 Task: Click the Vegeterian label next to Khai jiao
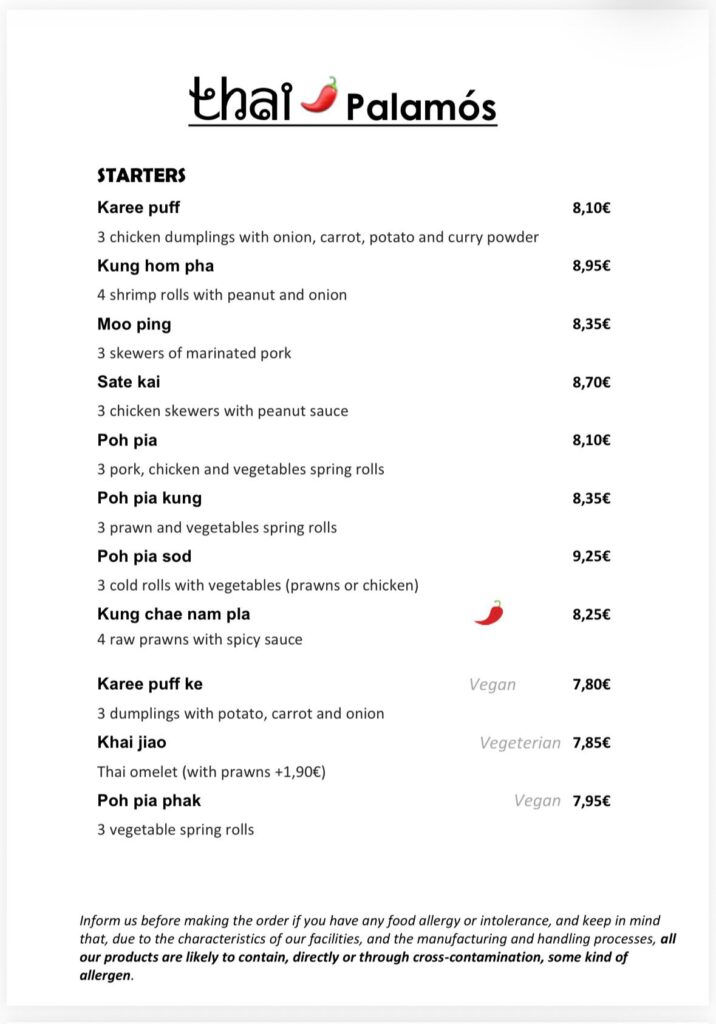(x=520, y=743)
